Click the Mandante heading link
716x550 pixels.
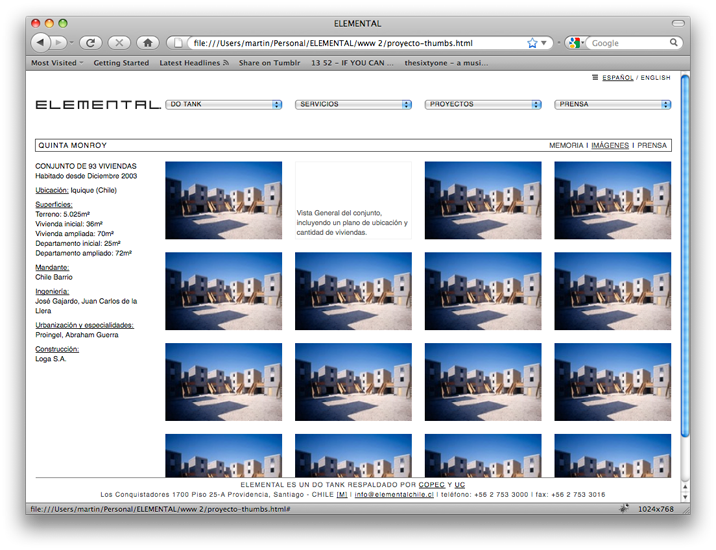52,268
